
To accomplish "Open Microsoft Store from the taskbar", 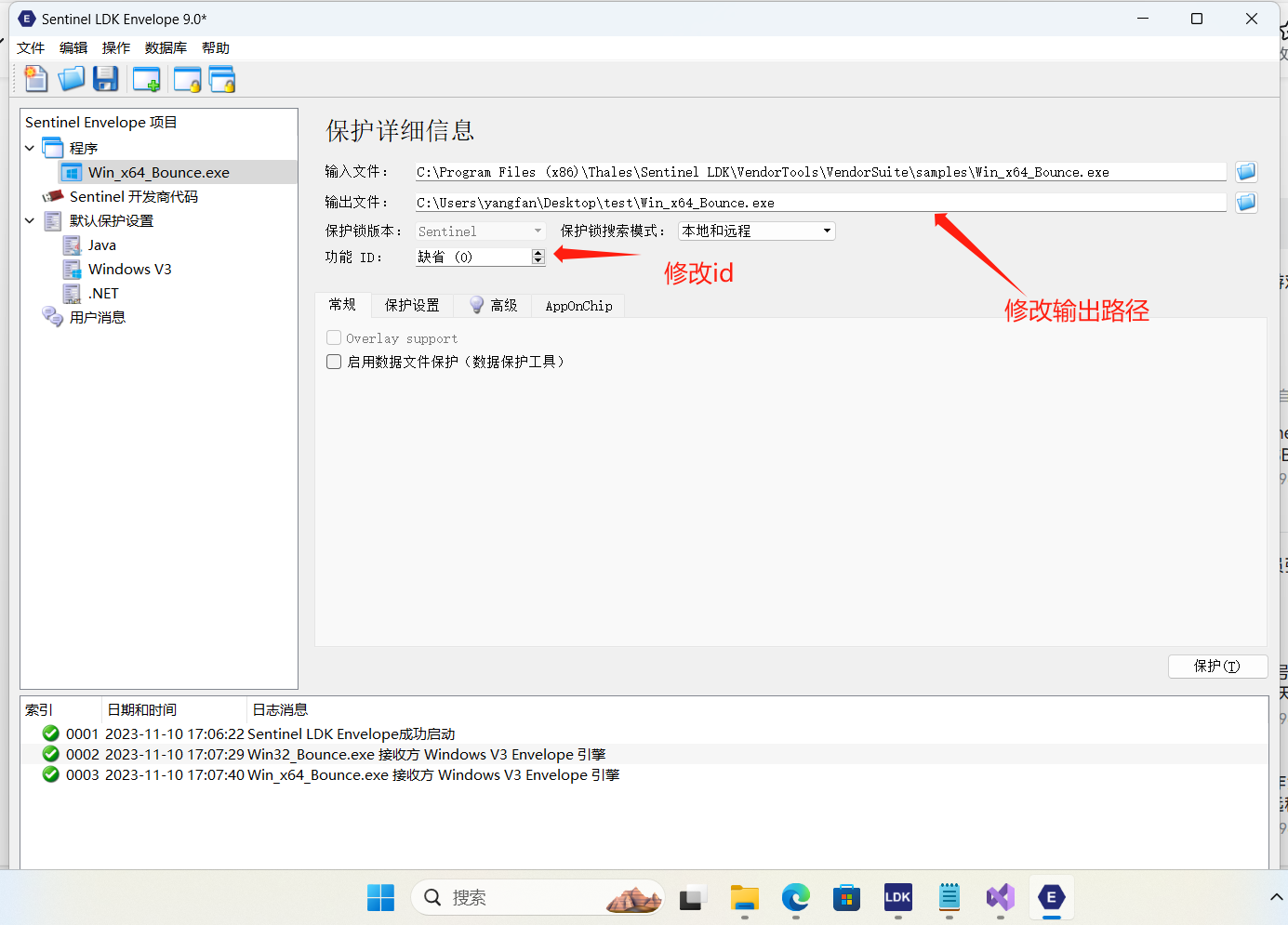I will pos(846,898).
